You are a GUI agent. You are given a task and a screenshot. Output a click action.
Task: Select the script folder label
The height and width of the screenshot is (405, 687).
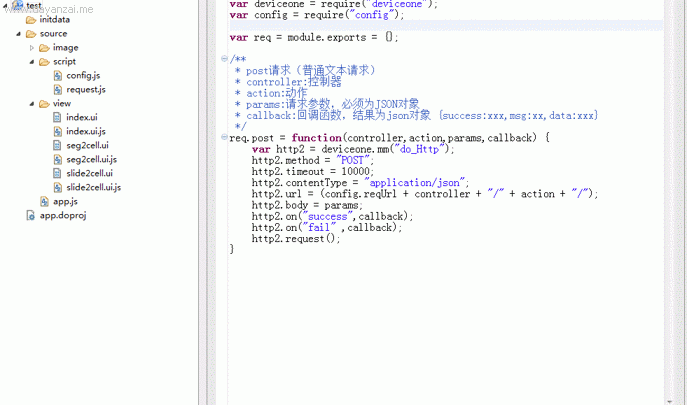pos(64,62)
